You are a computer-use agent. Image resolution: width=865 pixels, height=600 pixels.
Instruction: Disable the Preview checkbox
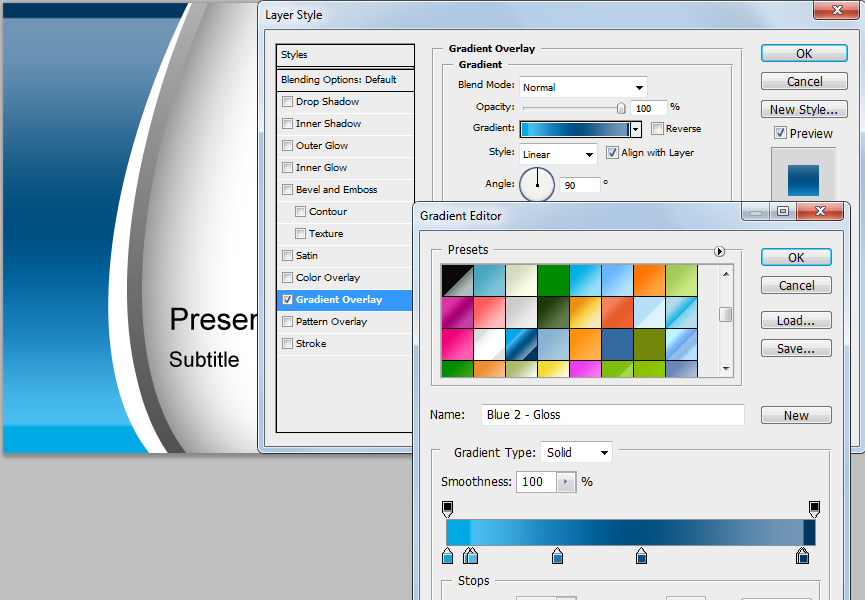(779, 133)
